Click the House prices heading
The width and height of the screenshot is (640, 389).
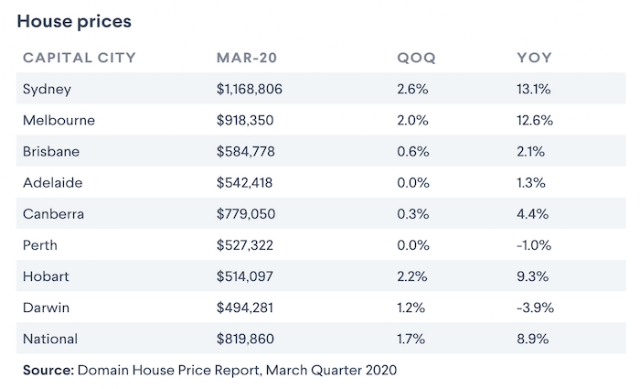pos(74,21)
